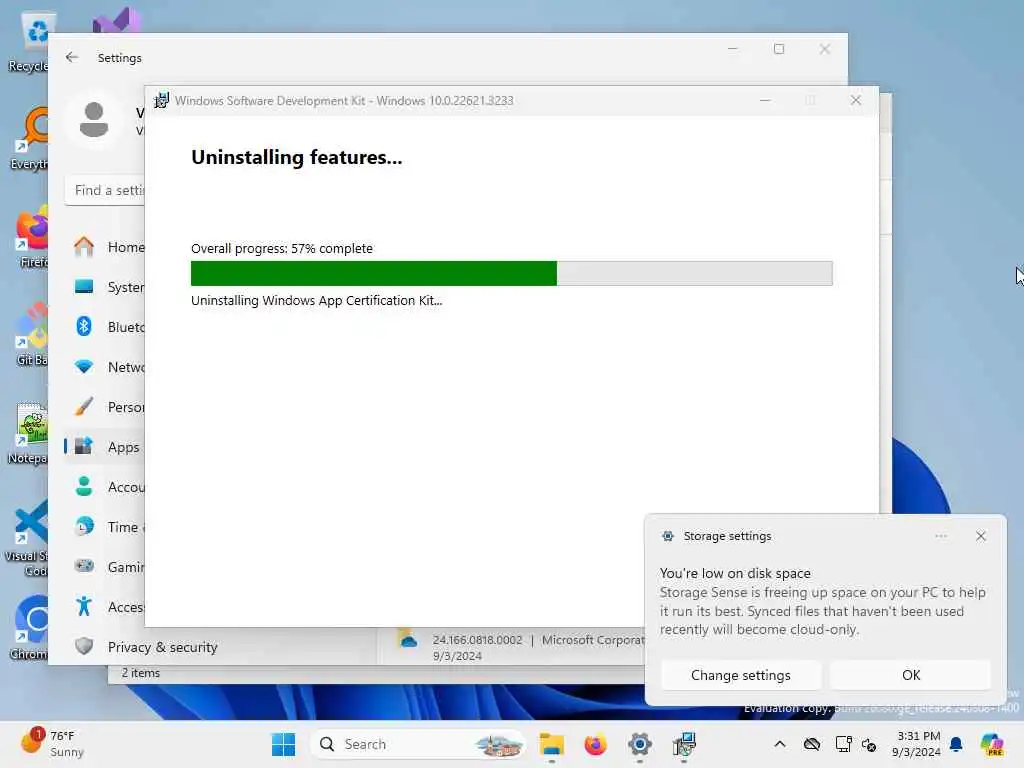
Task: Click the '2 items' status text
Action: pyautogui.click(x=140, y=673)
